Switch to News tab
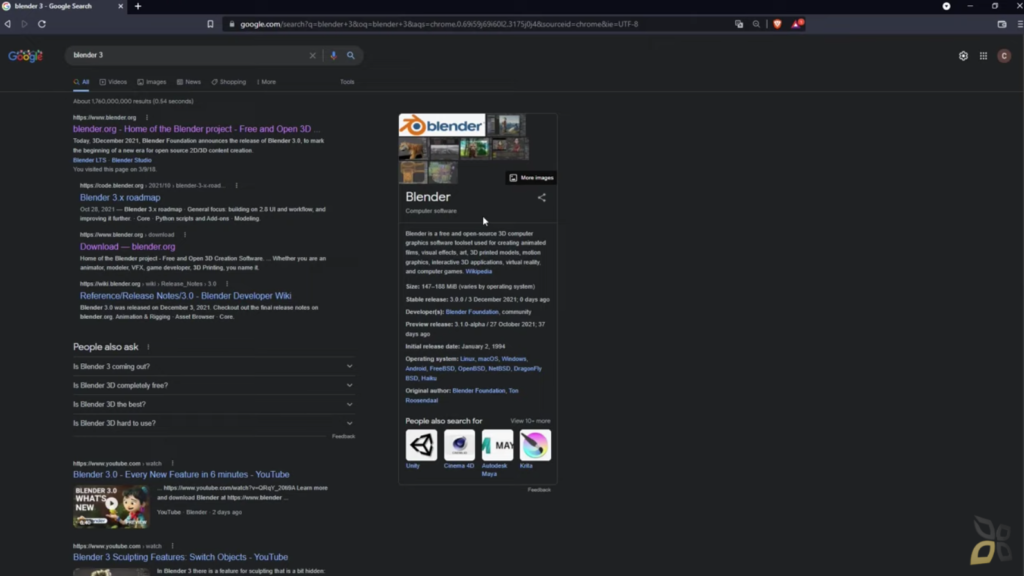1024x576 pixels. point(189,82)
